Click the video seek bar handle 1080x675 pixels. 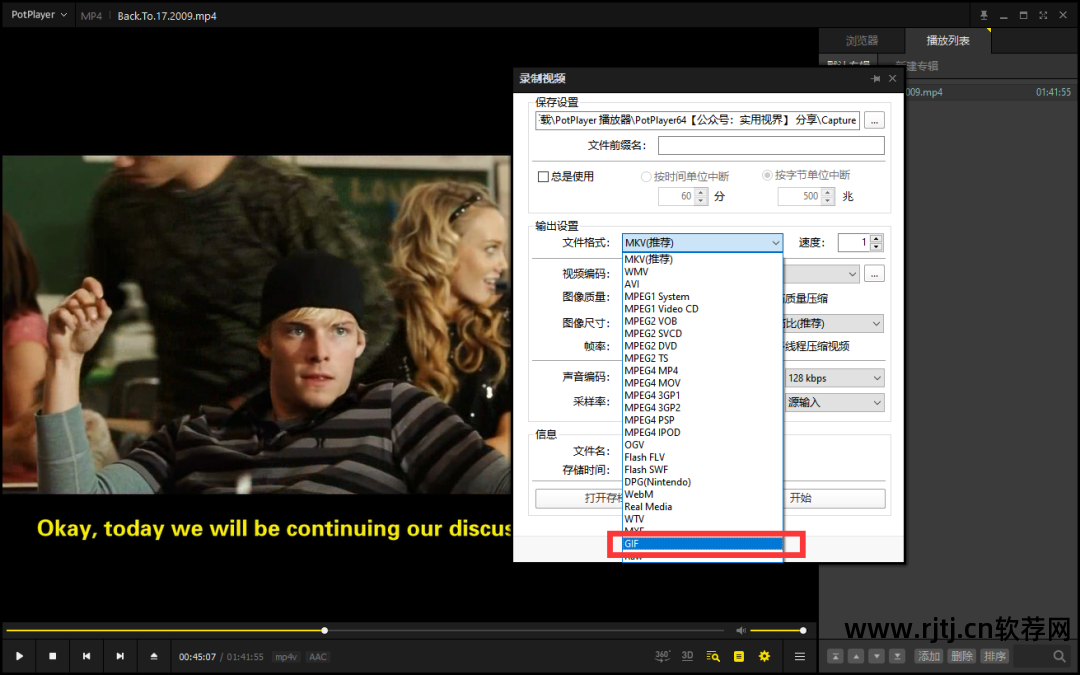pos(324,630)
